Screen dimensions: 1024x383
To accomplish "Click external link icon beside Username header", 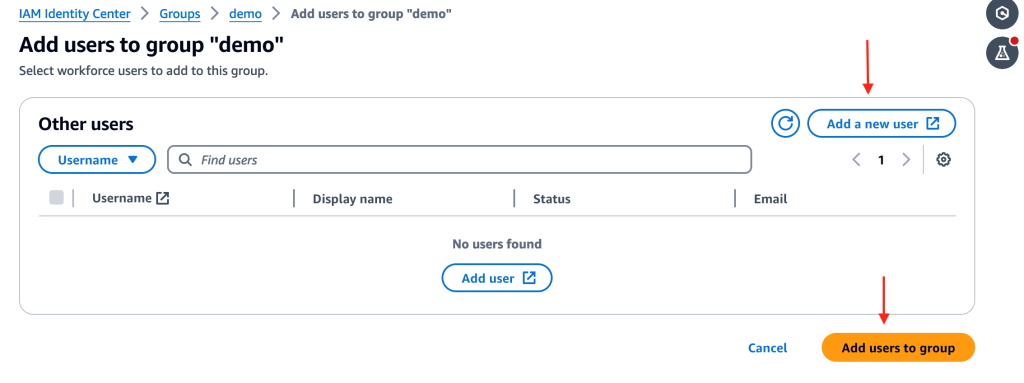I will [163, 198].
